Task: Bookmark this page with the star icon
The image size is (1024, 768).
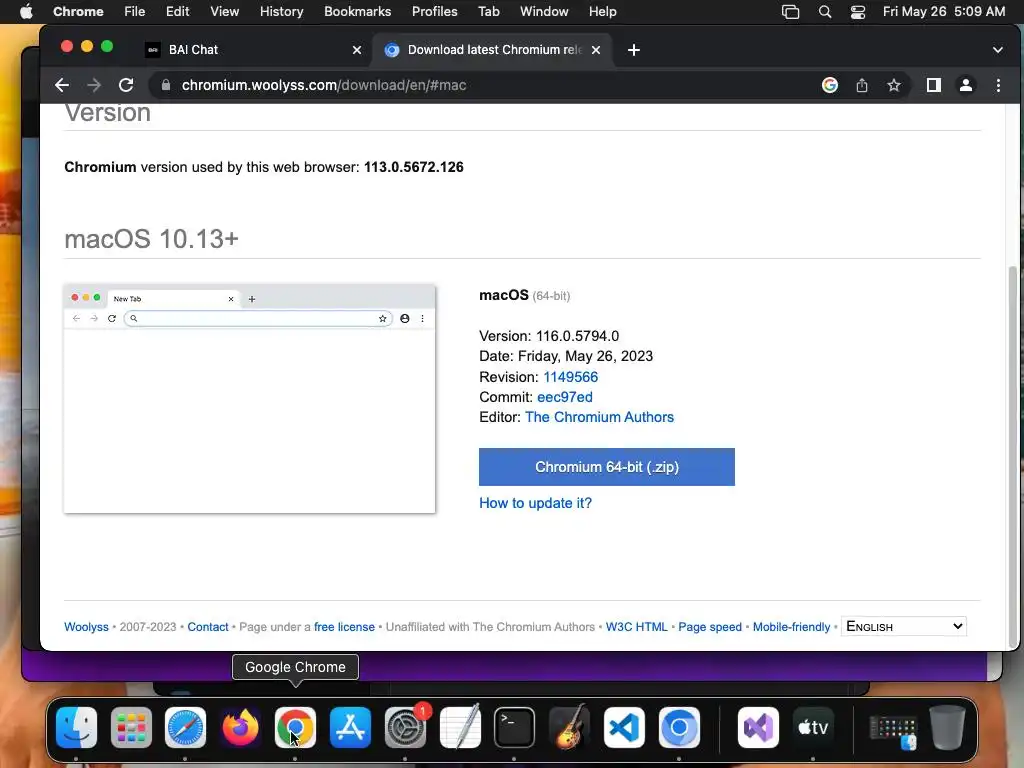Action: point(894,85)
